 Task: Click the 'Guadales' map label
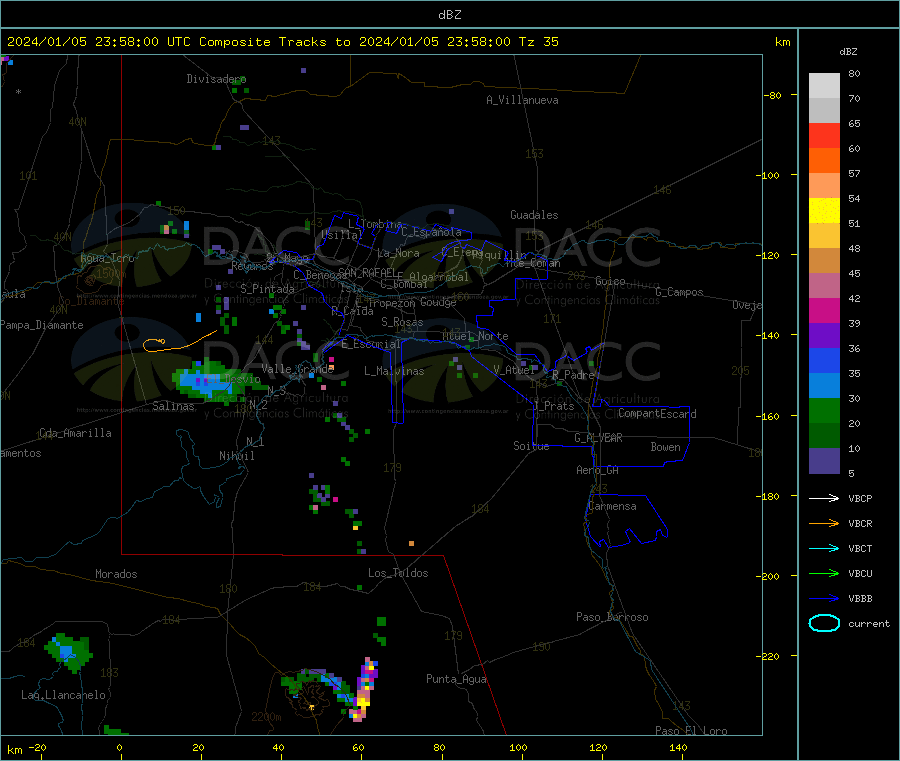click(x=534, y=215)
